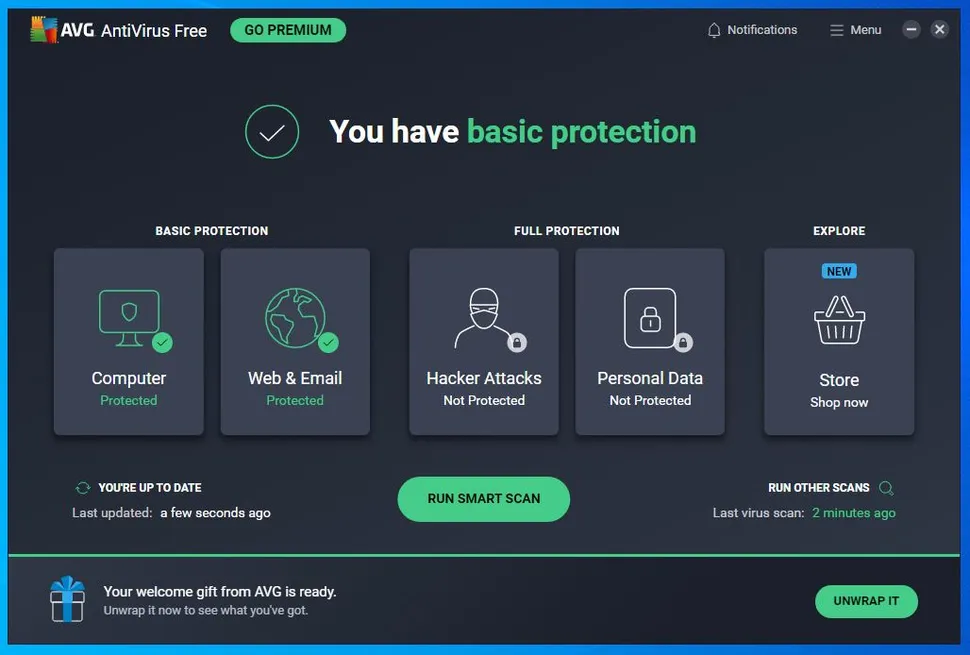970x655 pixels.
Task: Open the hamburger Menu
Action: tap(855, 30)
